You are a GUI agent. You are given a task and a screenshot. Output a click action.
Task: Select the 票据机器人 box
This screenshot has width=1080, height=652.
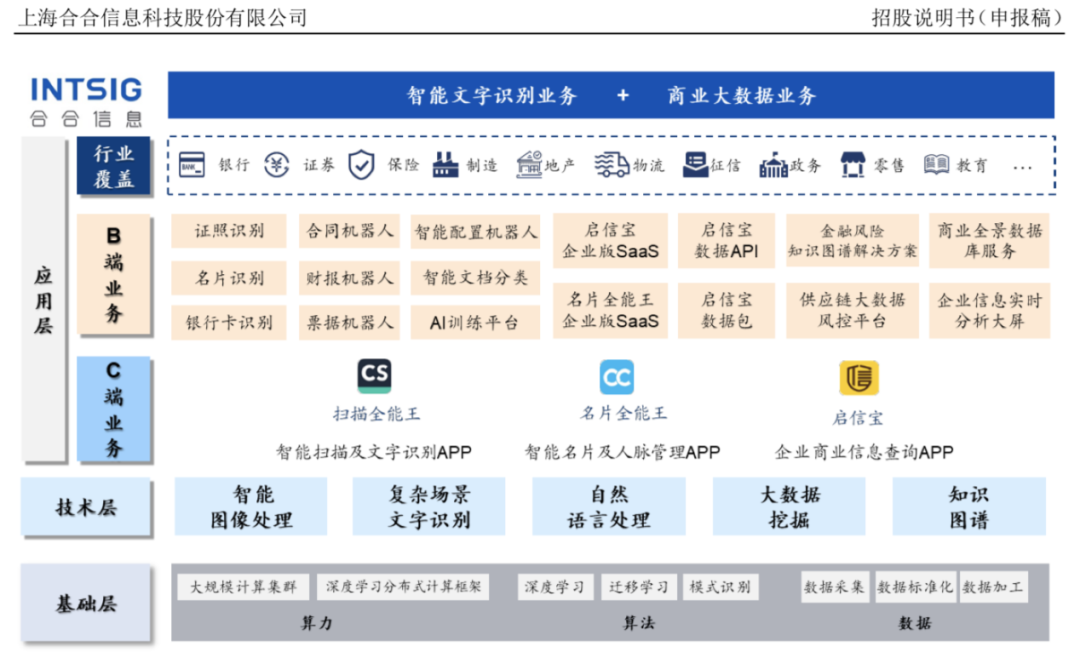click(349, 322)
